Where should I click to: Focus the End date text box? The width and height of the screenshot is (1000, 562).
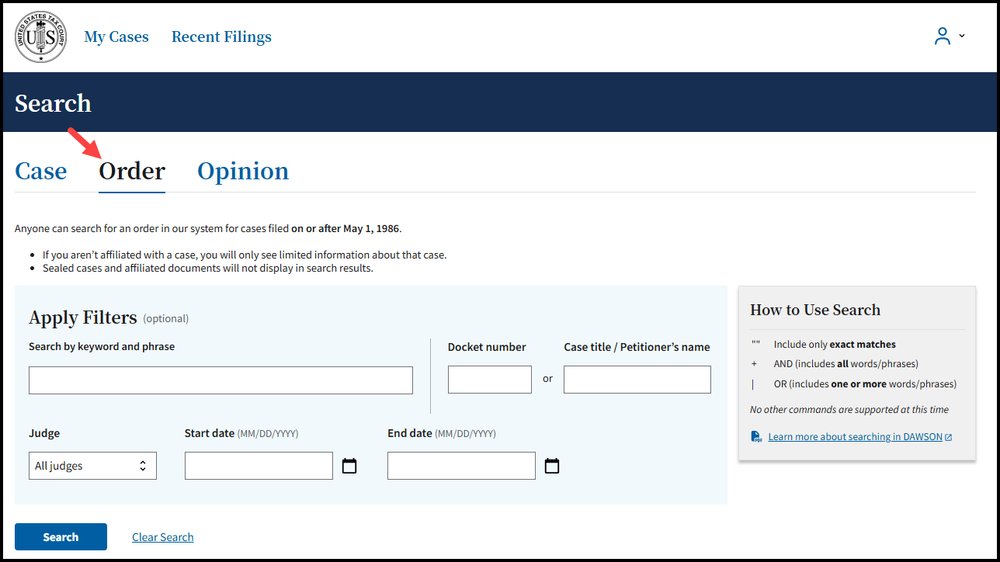click(461, 466)
